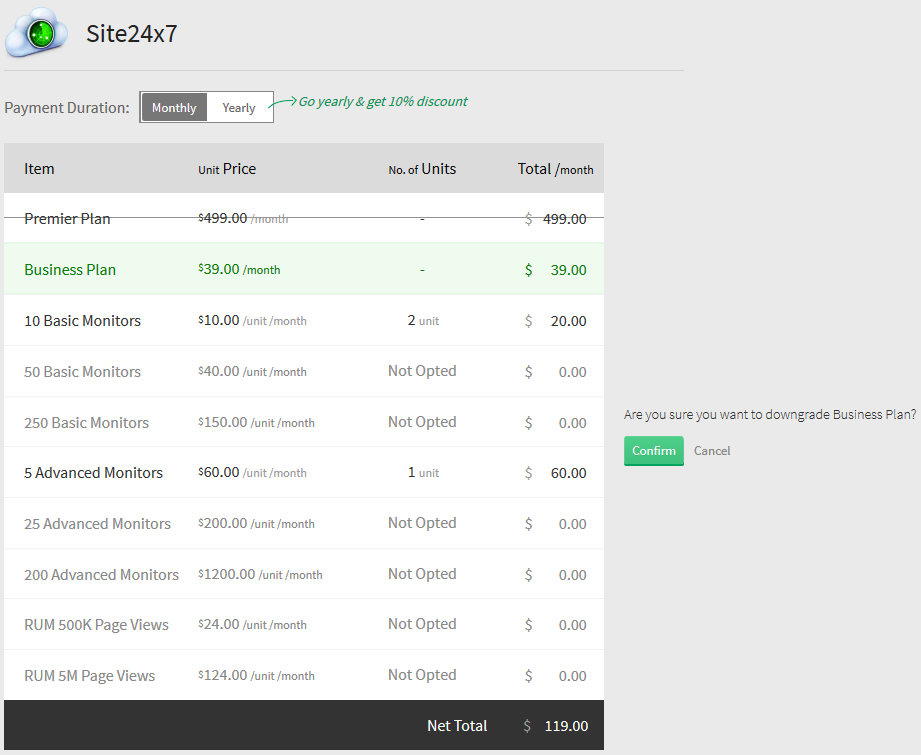This screenshot has height=755, width=921.
Task: Select the Business Plan row
Action: click(x=70, y=270)
